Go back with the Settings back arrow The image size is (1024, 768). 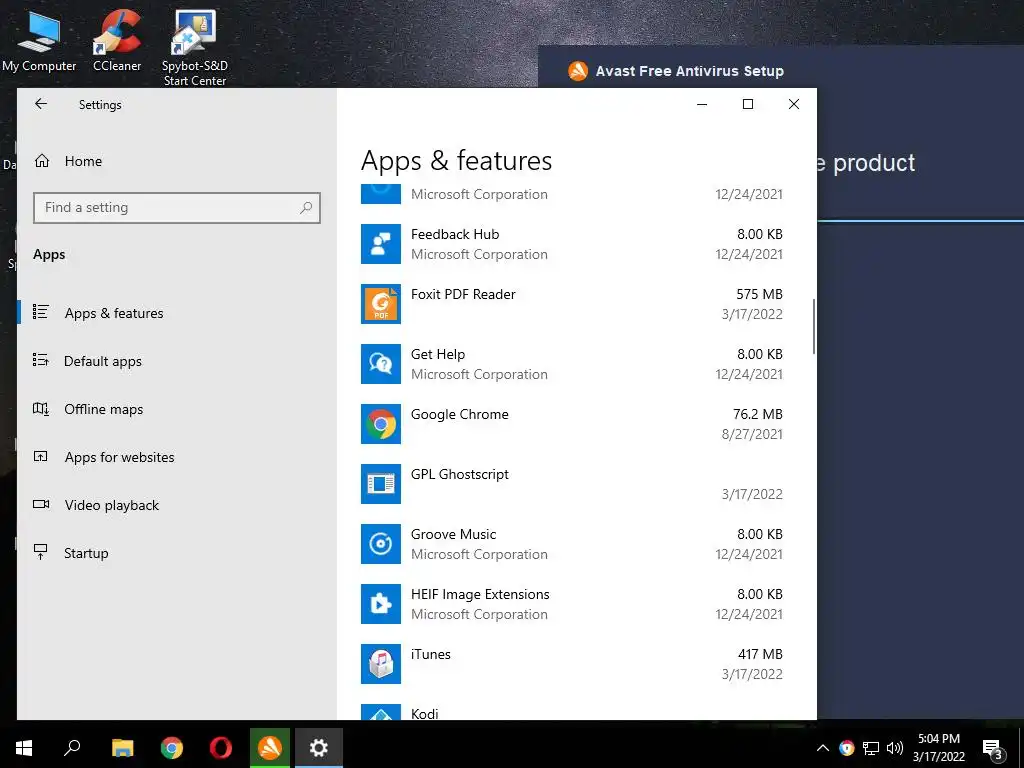(41, 104)
